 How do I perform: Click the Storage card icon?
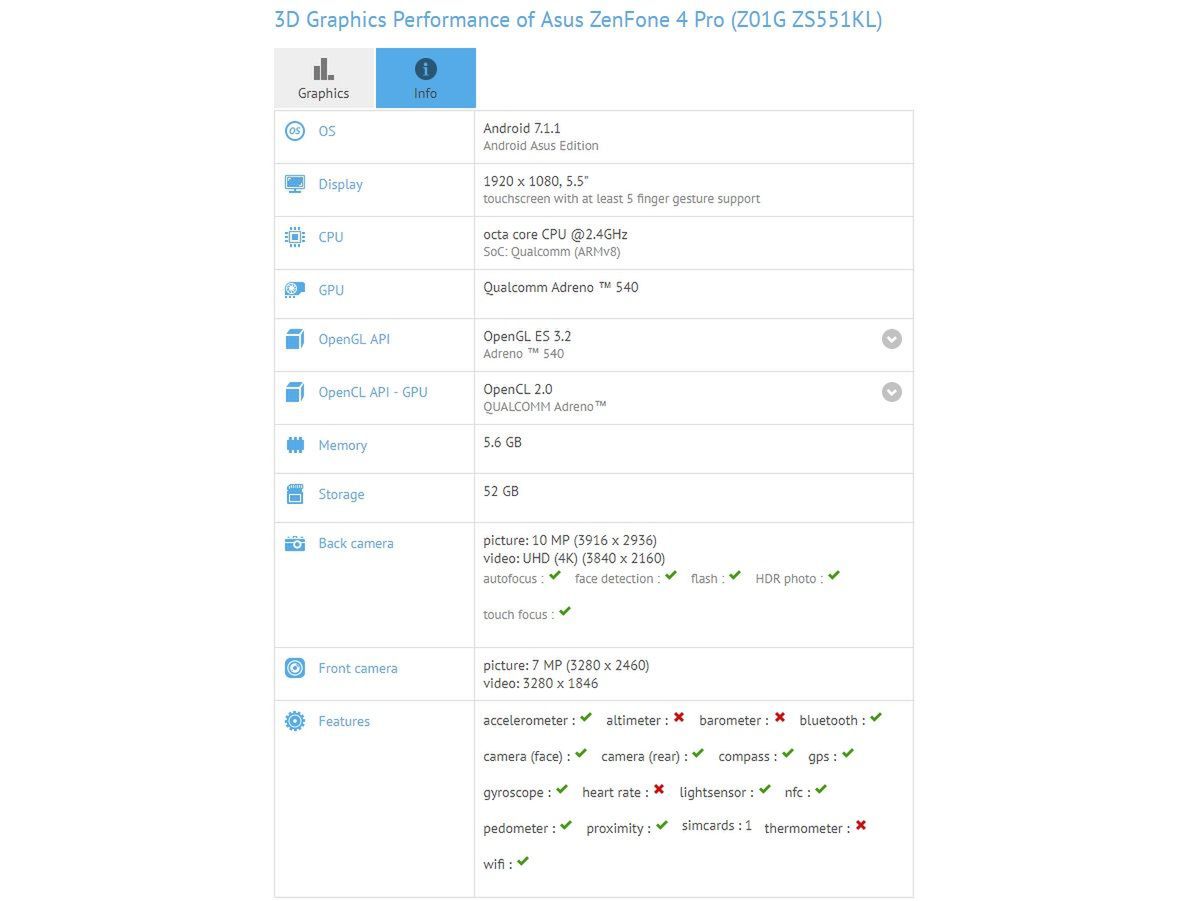click(x=294, y=494)
